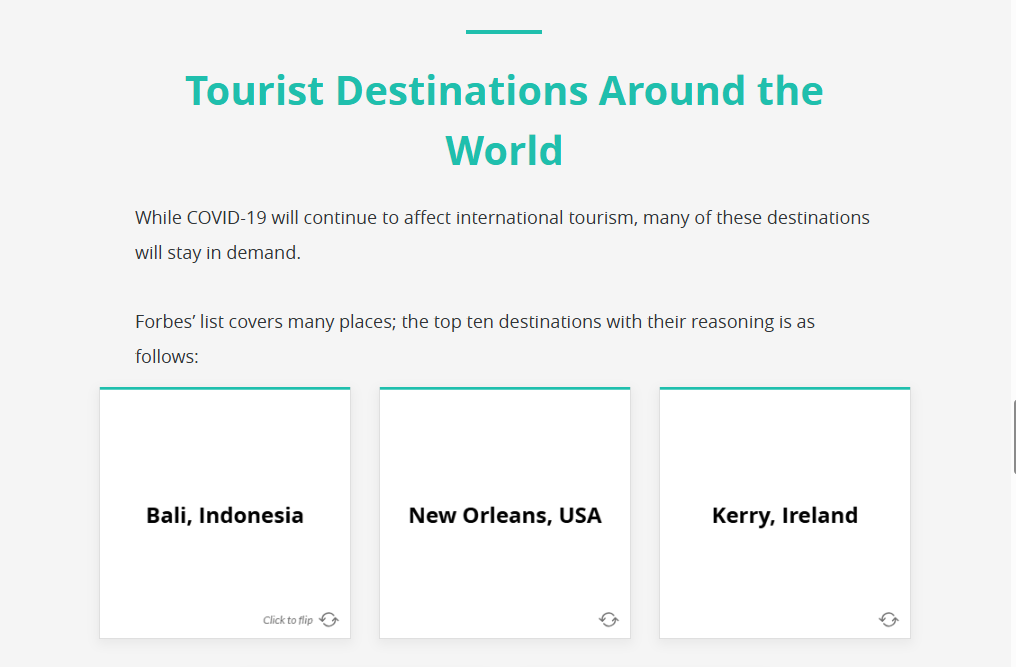This screenshot has width=1016, height=667.
Task: Click the flip icon on Bali card
Action: (329, 620)
